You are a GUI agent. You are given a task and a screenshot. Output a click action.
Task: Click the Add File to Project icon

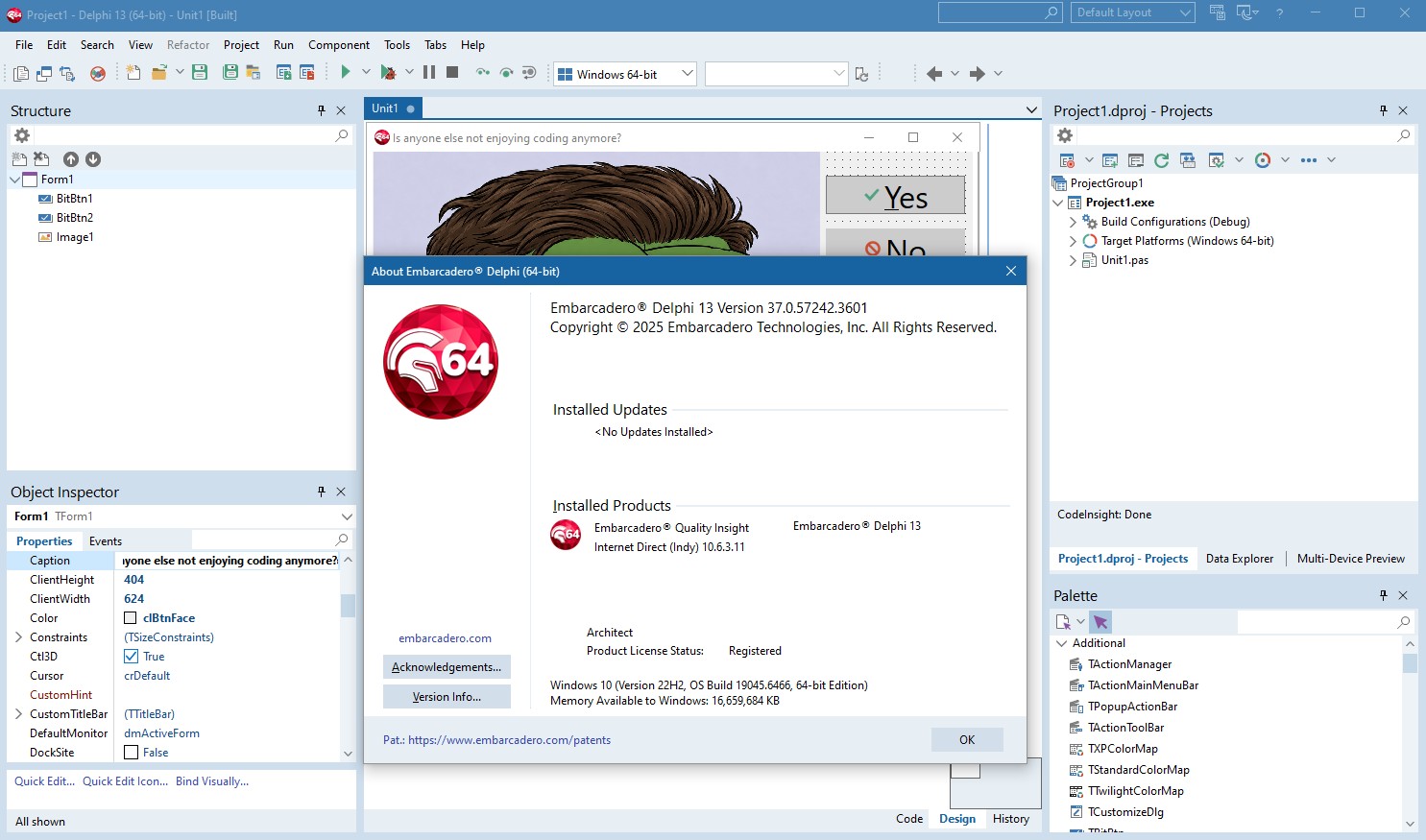tap(283, 73)
